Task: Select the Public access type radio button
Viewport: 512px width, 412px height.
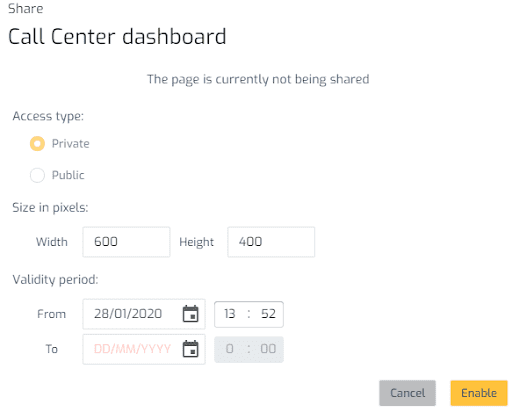Action: click(x=37, y=175)
